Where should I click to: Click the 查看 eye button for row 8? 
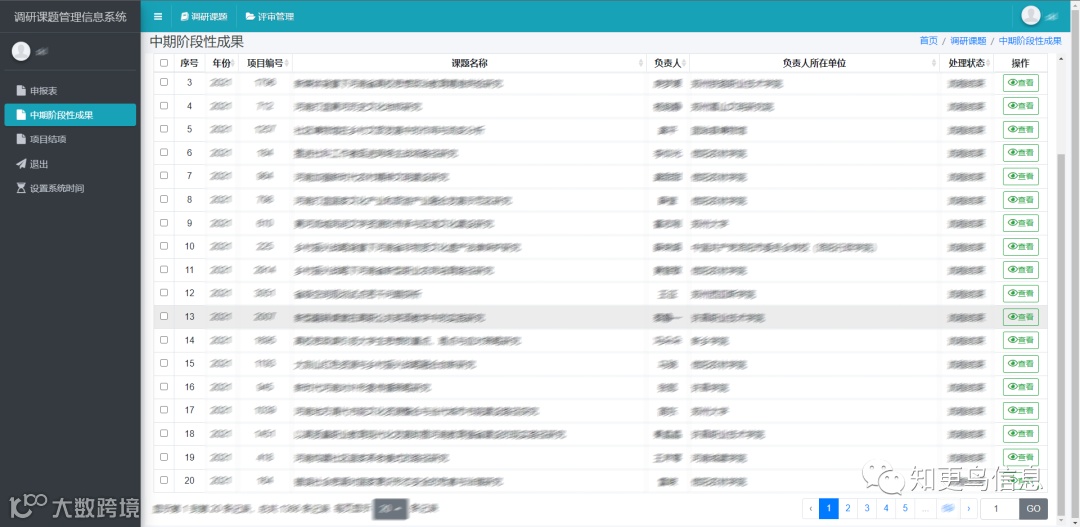tap(1021, 200)
